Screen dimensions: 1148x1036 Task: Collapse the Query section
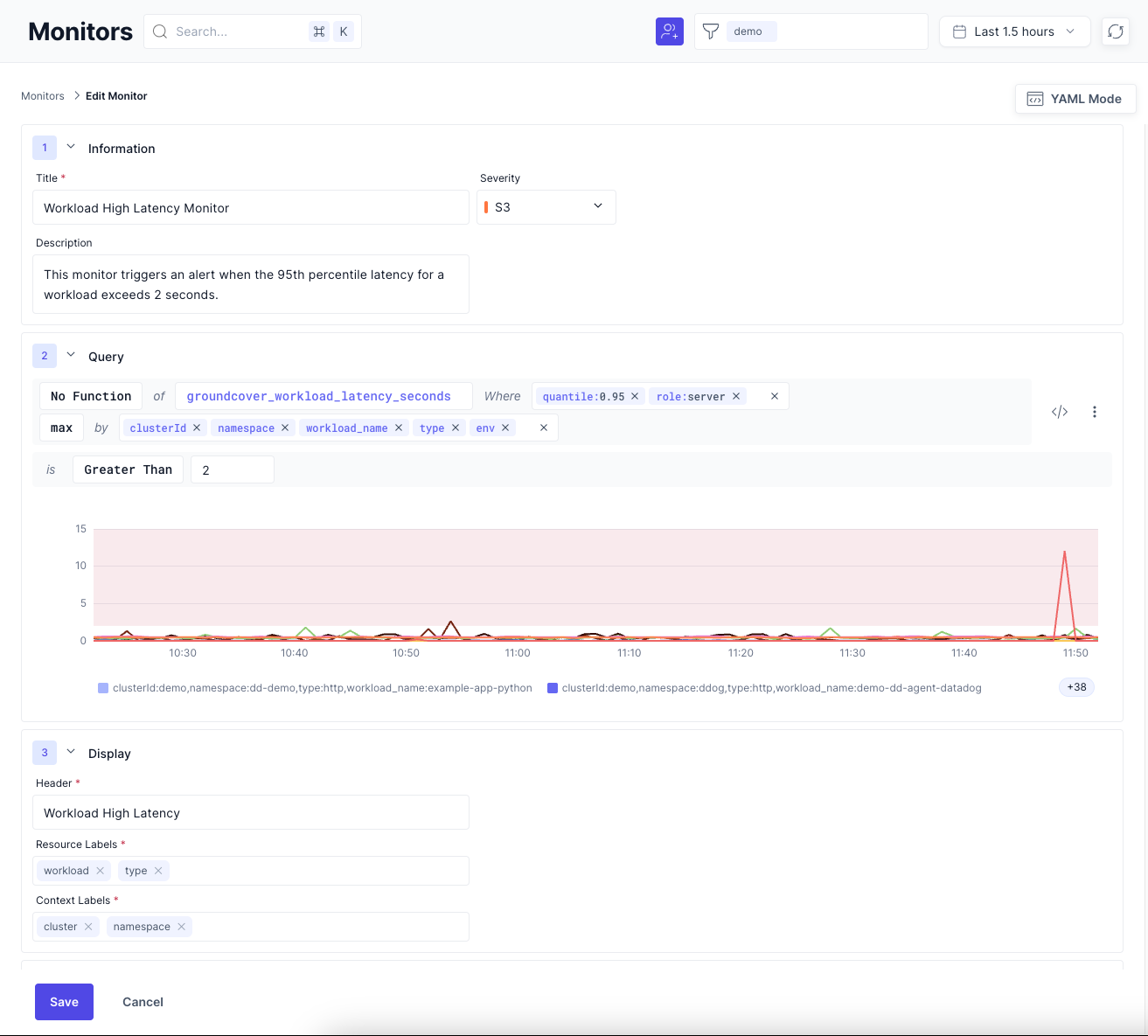click(x=71, y=356)
